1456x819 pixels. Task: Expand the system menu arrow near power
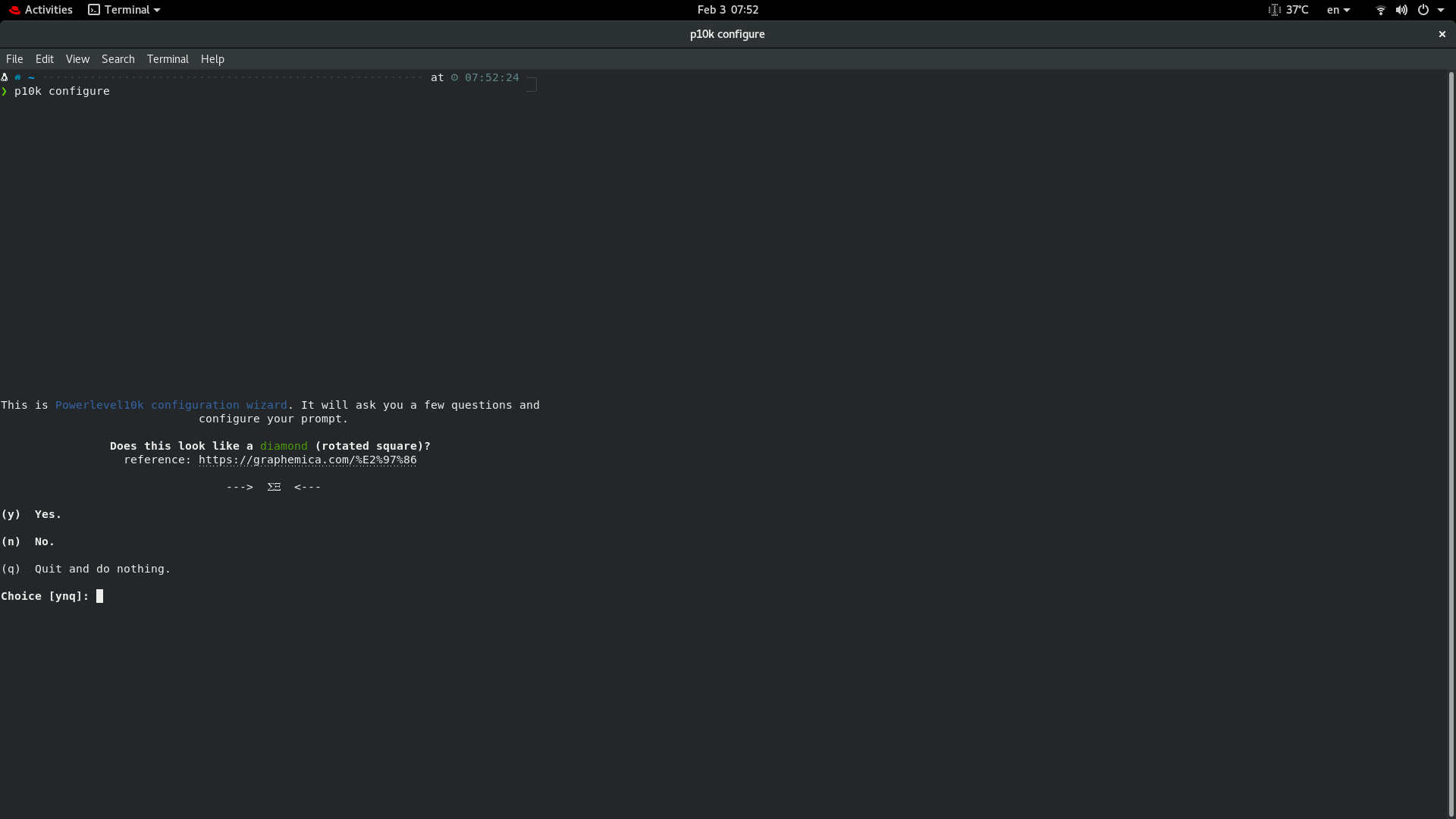click(x=1441, y=10)
